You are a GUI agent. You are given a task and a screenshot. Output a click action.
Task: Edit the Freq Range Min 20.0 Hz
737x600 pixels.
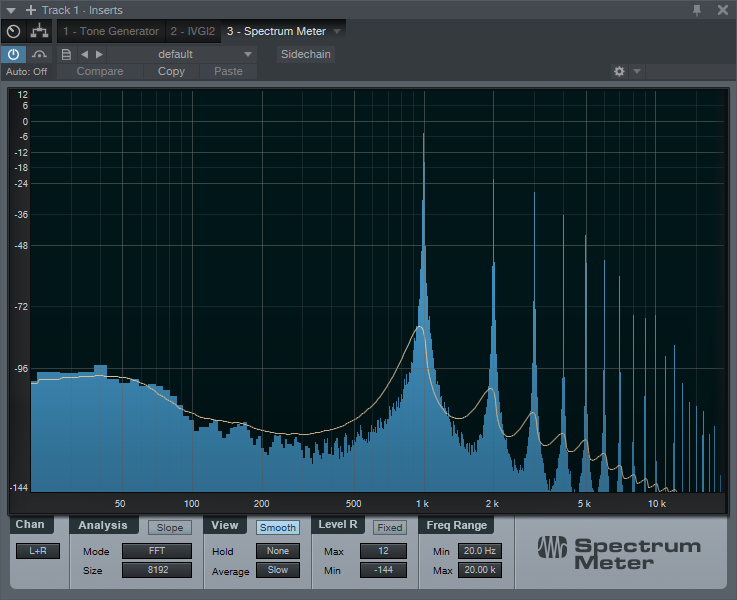tap(480, 551)
